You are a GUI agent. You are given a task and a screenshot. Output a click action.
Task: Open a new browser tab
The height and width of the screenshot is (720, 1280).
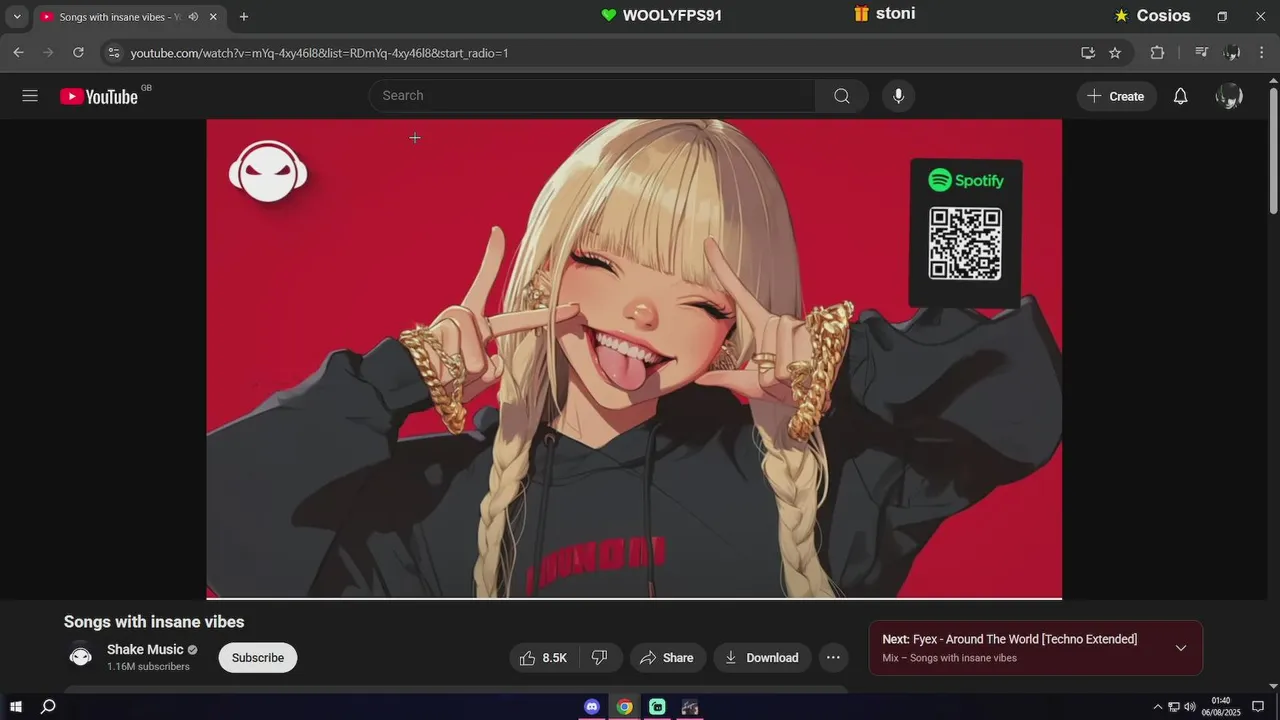[244, 17]
